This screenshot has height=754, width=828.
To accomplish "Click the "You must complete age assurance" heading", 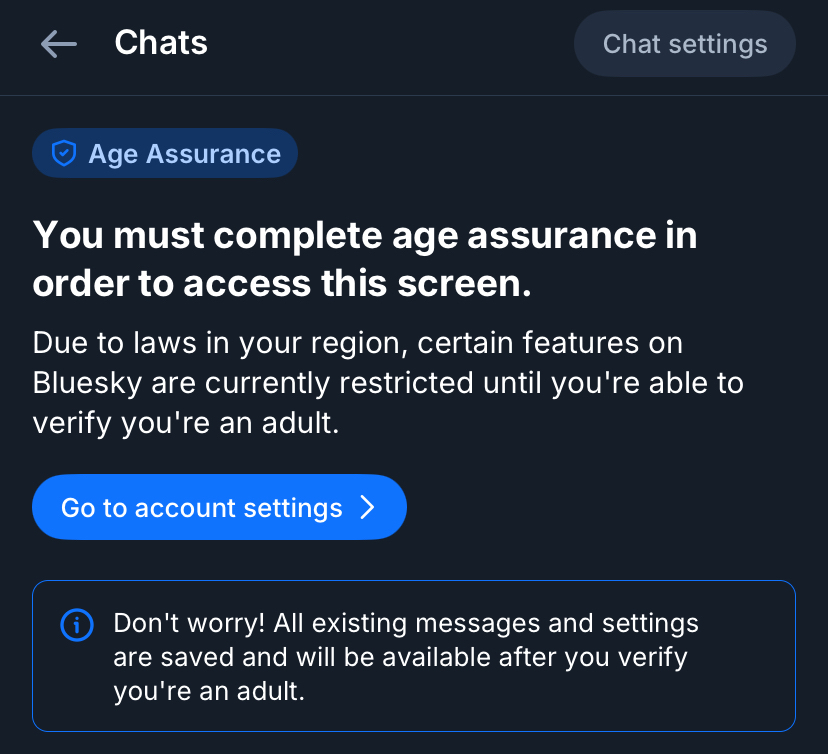I will [365, 237].
